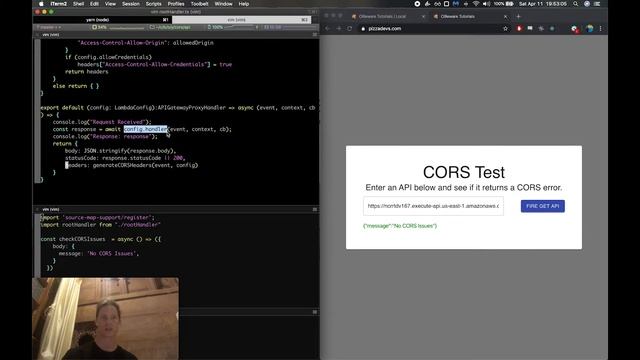Switch to the yarn (node) terminal tab

[103, 20]
